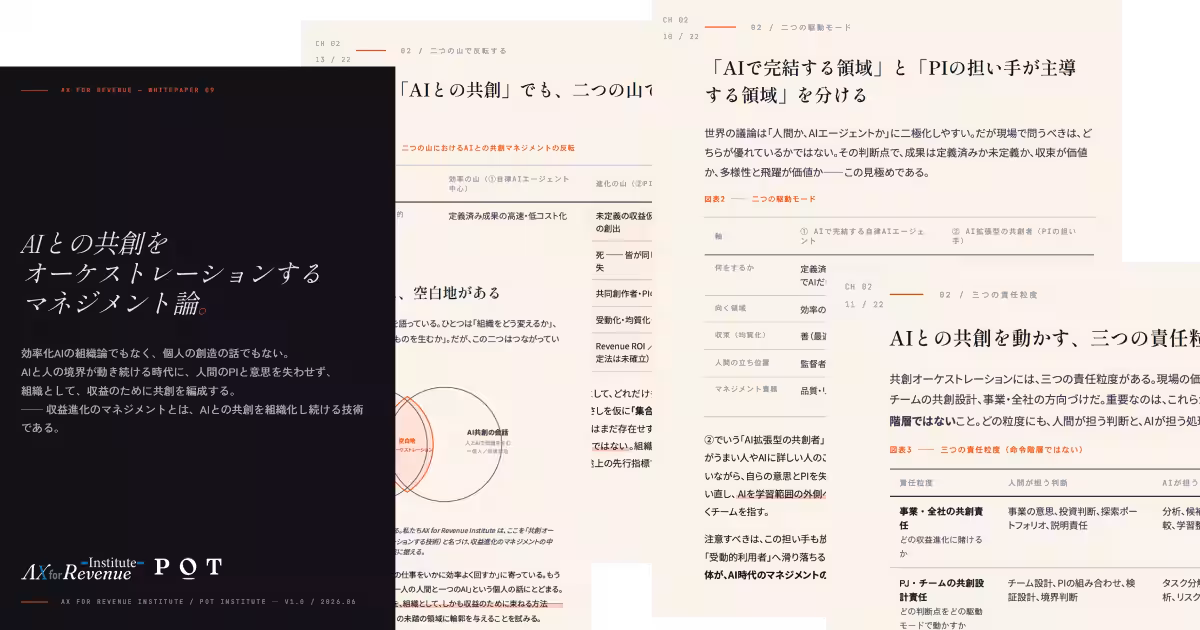The height and width of the screenshot is (630, 1200).
Task: Click the heading "空白地がある"
Action: pyautogui.click(x=457, y=292)
